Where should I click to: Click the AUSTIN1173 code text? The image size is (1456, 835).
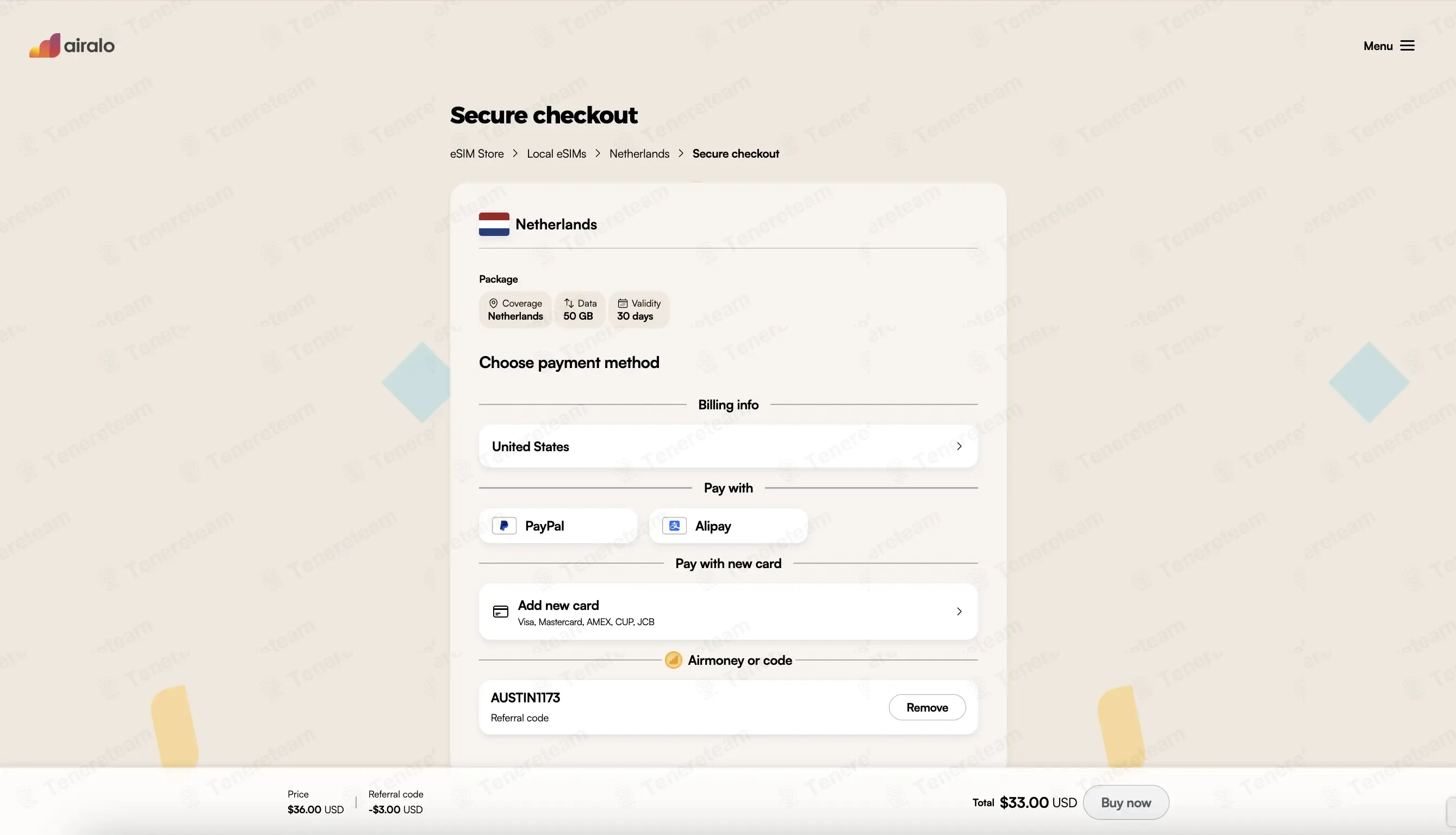525,698
